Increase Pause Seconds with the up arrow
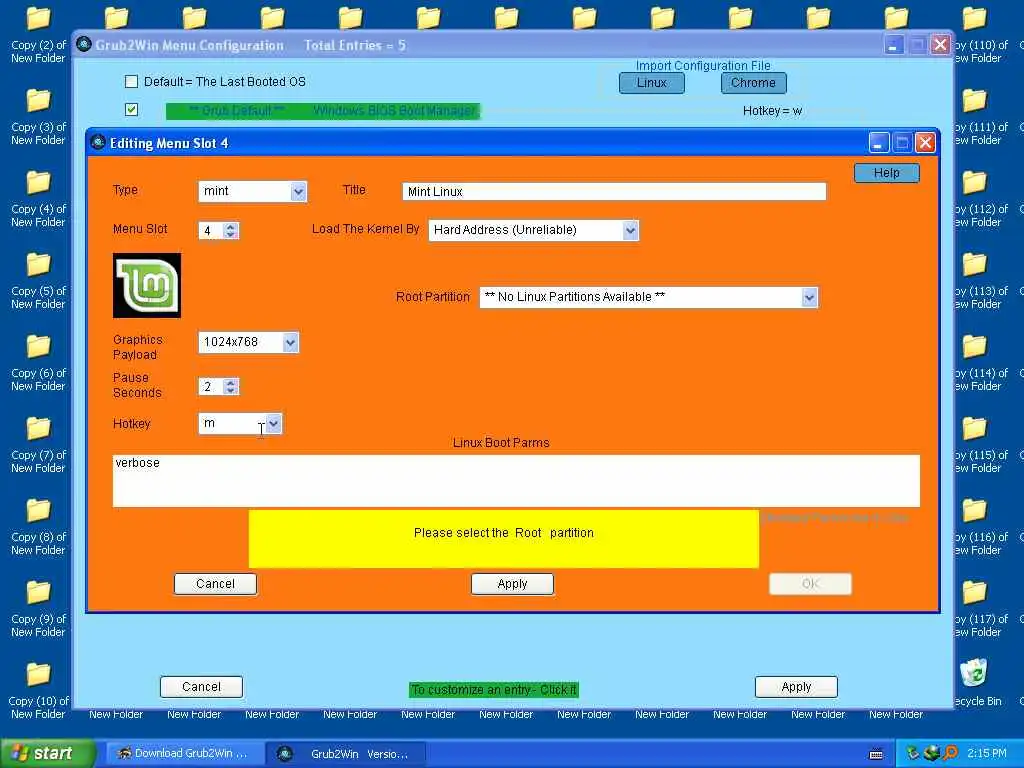The height and width of the screenshot is (768, 1024). [230, 382]
